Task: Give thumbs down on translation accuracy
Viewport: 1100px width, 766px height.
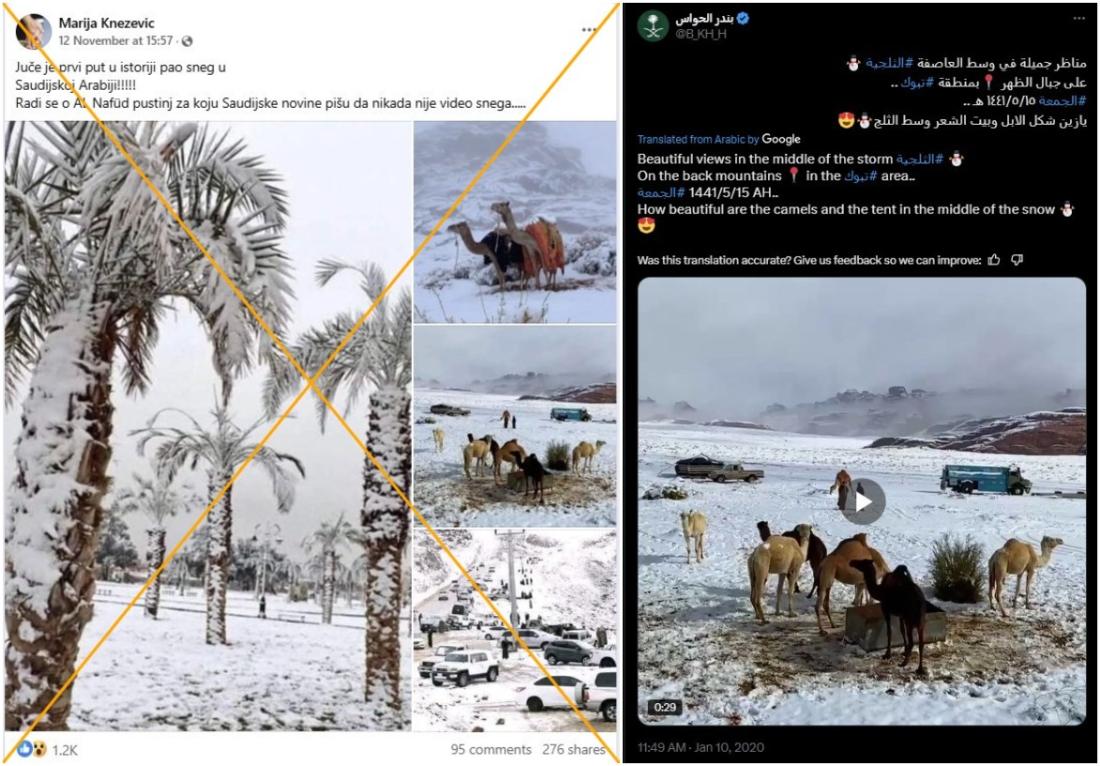Action: (1017, 260)
